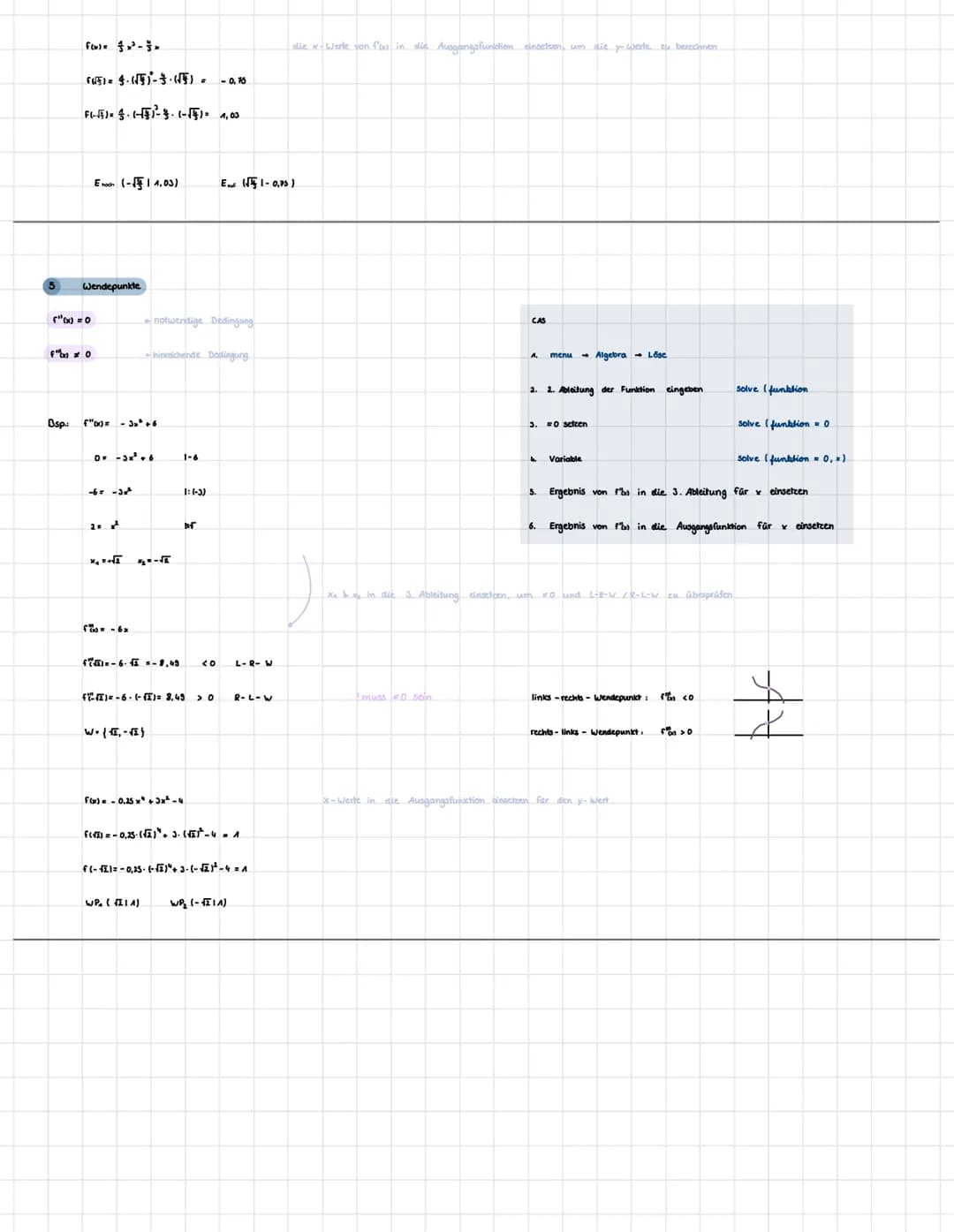Click the equation step annotation '|-6'

pyautogui.click(x=191, y=457)
